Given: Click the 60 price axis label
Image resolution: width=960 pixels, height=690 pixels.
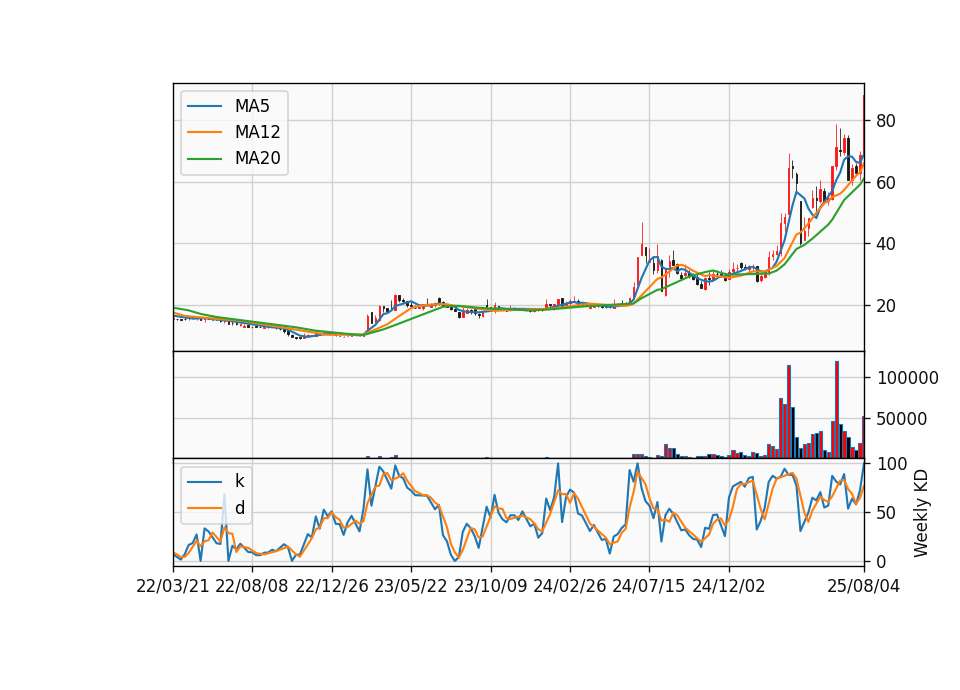Looking at the screenshot, I should point(886,183).
